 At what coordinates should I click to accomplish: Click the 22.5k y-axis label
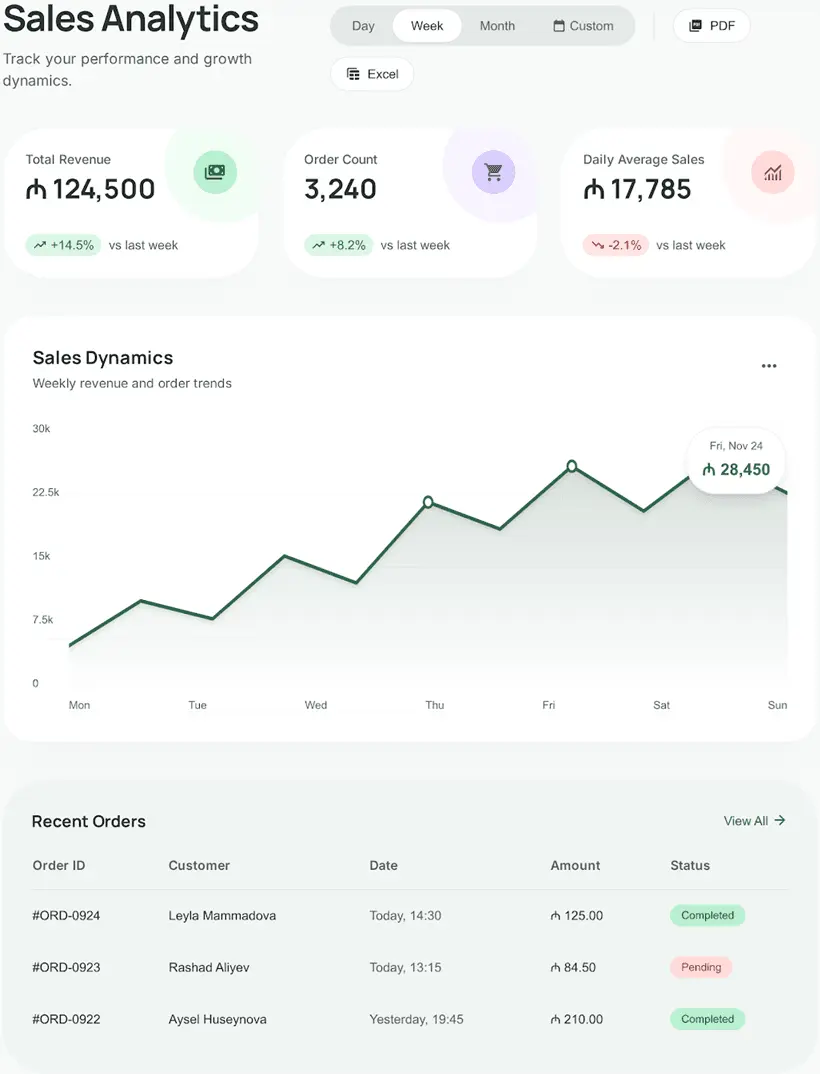coord(46,492)
